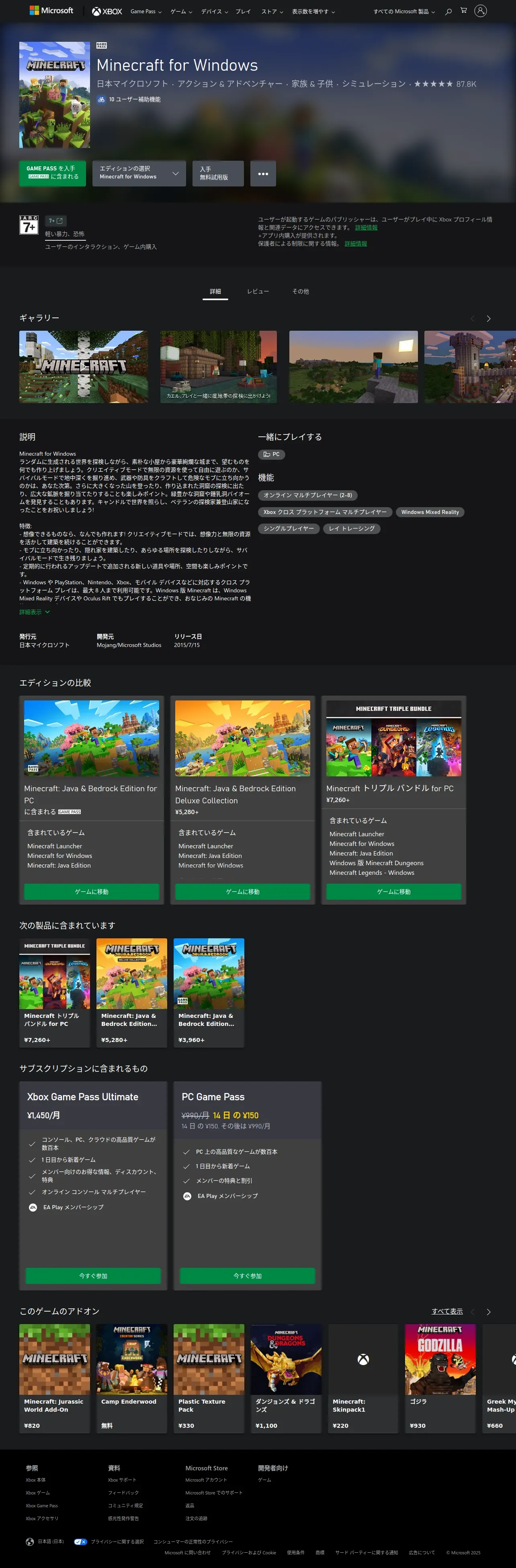The height and width of the screenshot is (1568, 516).
Task: Click the Windows Mixed Reality feature tag
Action: [x=430, y=512]
